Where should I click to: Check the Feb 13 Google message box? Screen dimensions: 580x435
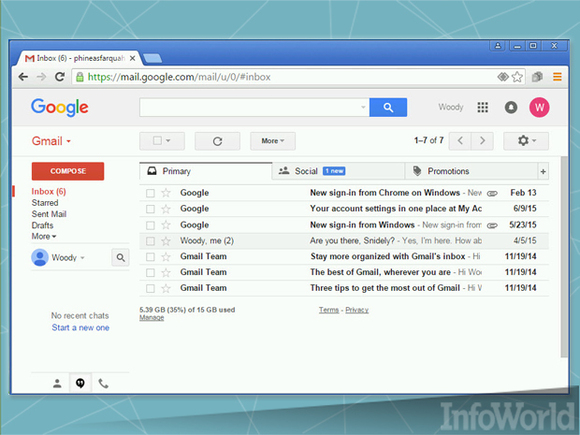[150, 193]
